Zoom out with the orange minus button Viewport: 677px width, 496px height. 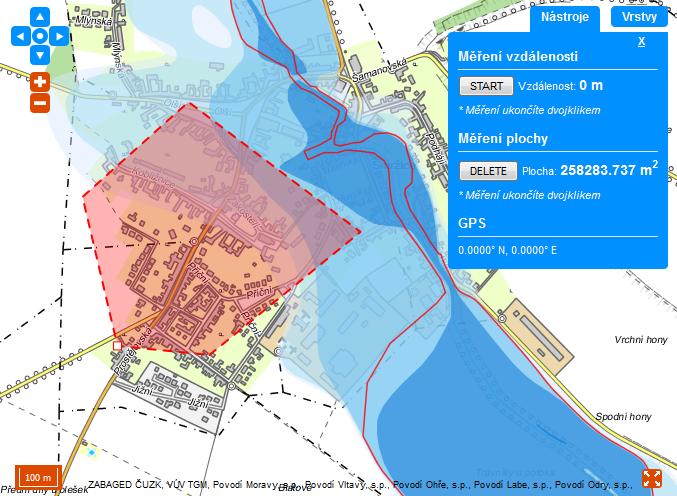click(x=39, y=102)
